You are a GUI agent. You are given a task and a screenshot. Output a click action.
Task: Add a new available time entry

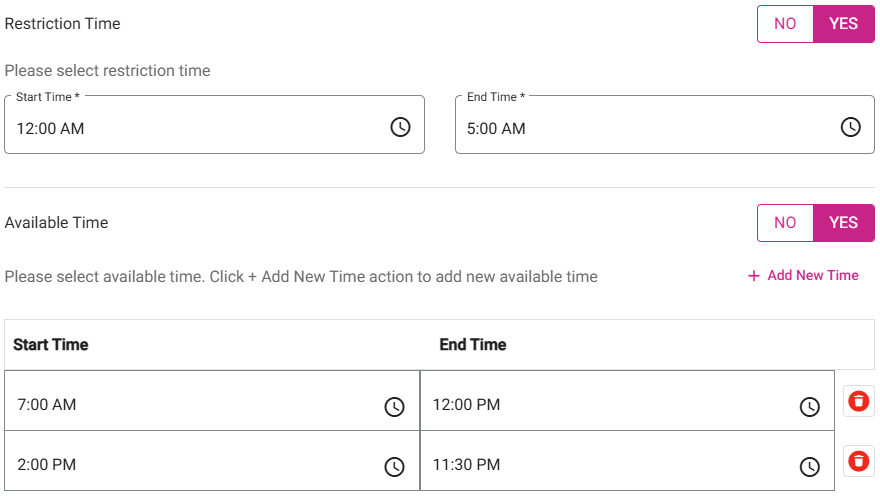(803, 276)
